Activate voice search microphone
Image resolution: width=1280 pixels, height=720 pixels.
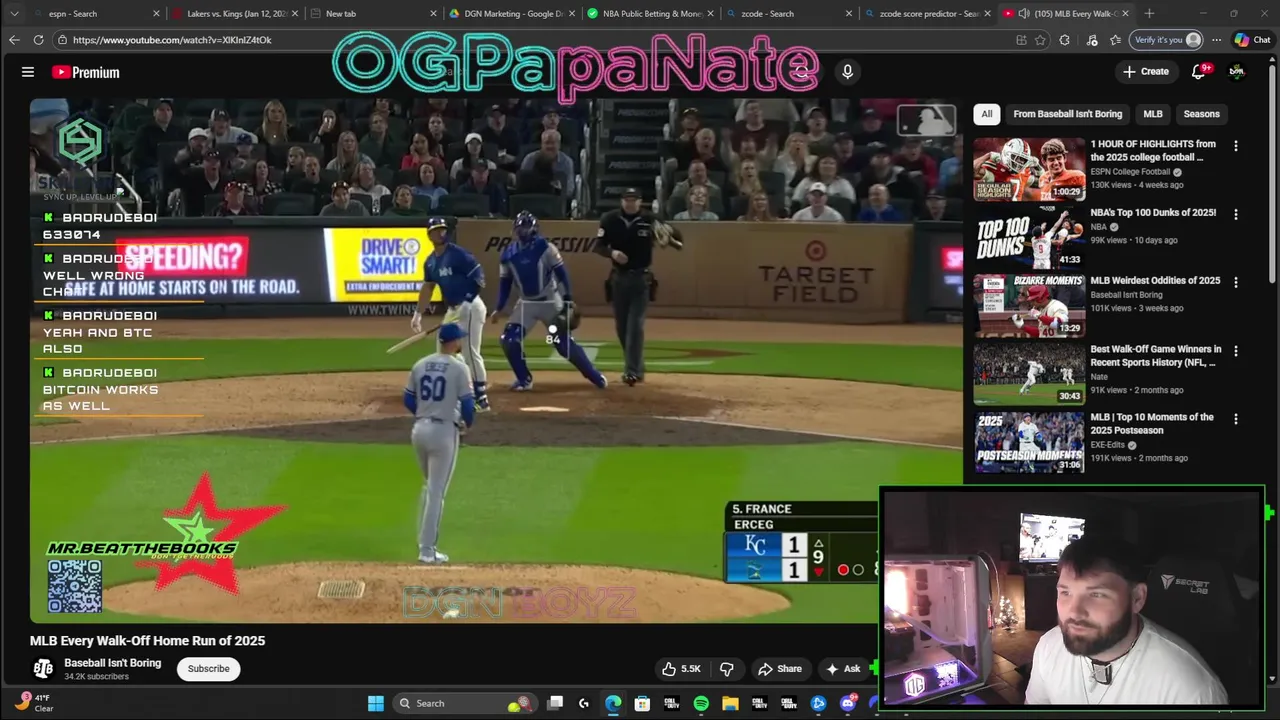pyautogui.click(x=847, y=72)
